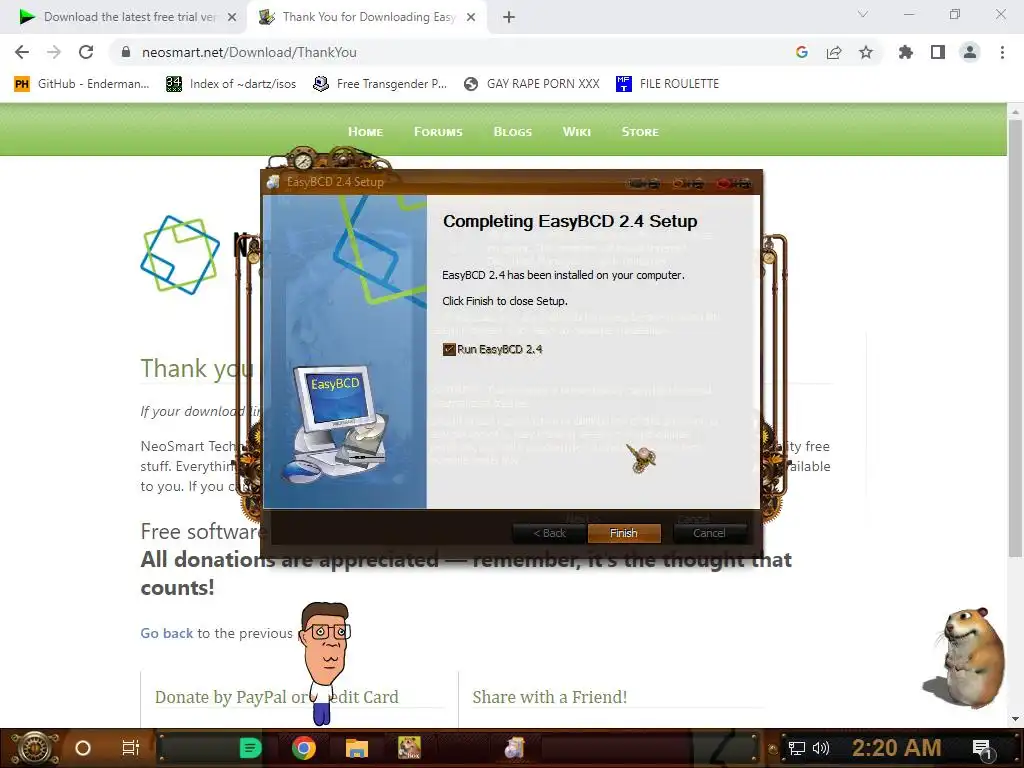Share this page using the share icon

(x=834, y=52)
